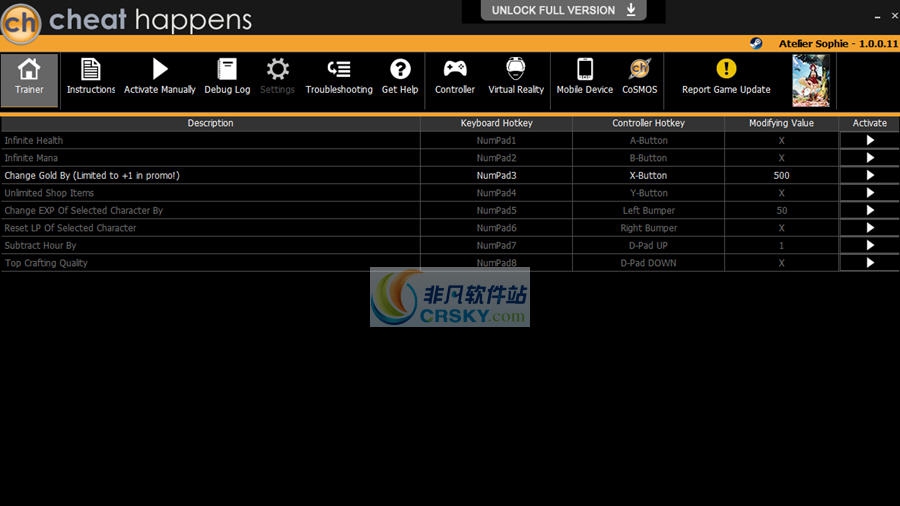900x506 pixels.
Task: Activate the Unlimited Shop Items cheat
Action: 870,193
